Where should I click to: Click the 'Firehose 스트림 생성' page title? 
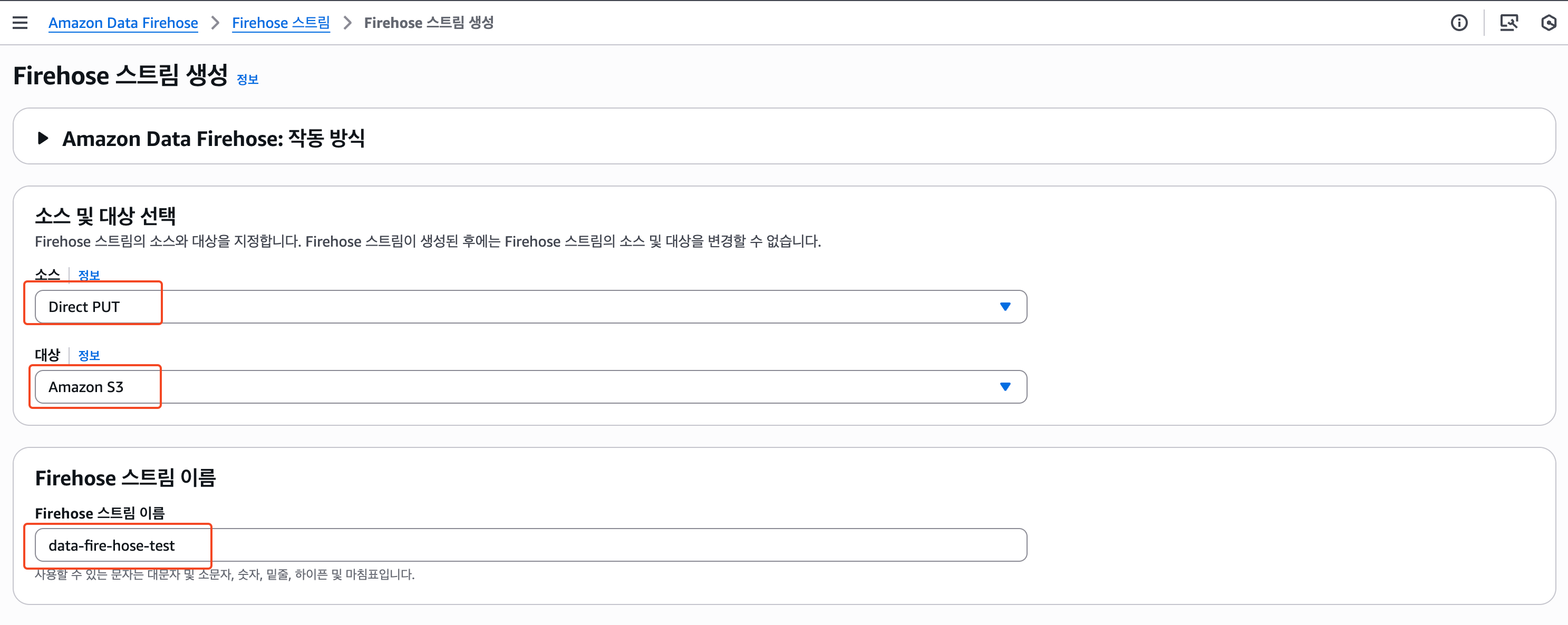coord(121,76)
